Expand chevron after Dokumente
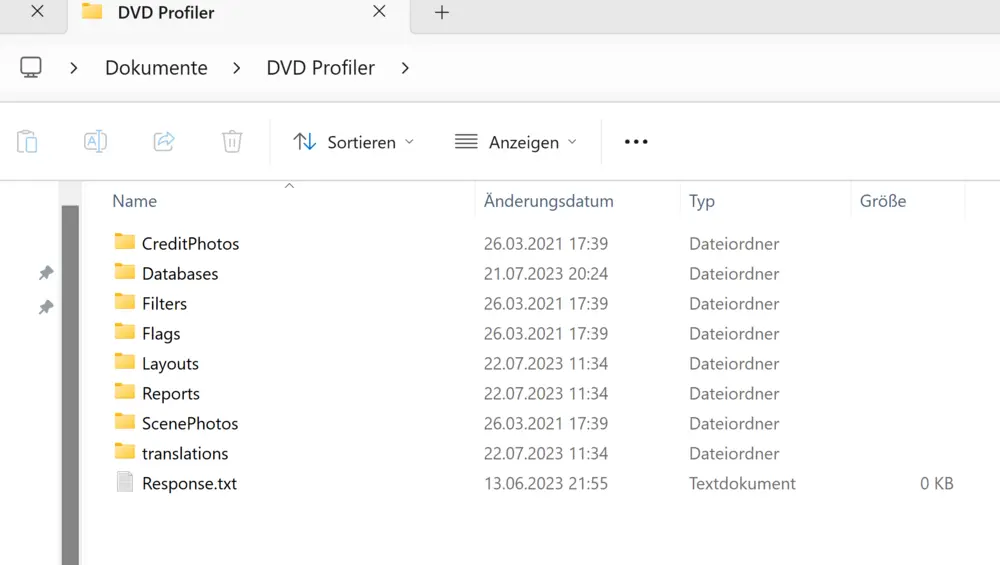Screen dimensions: 1000x565 (237, 68)
